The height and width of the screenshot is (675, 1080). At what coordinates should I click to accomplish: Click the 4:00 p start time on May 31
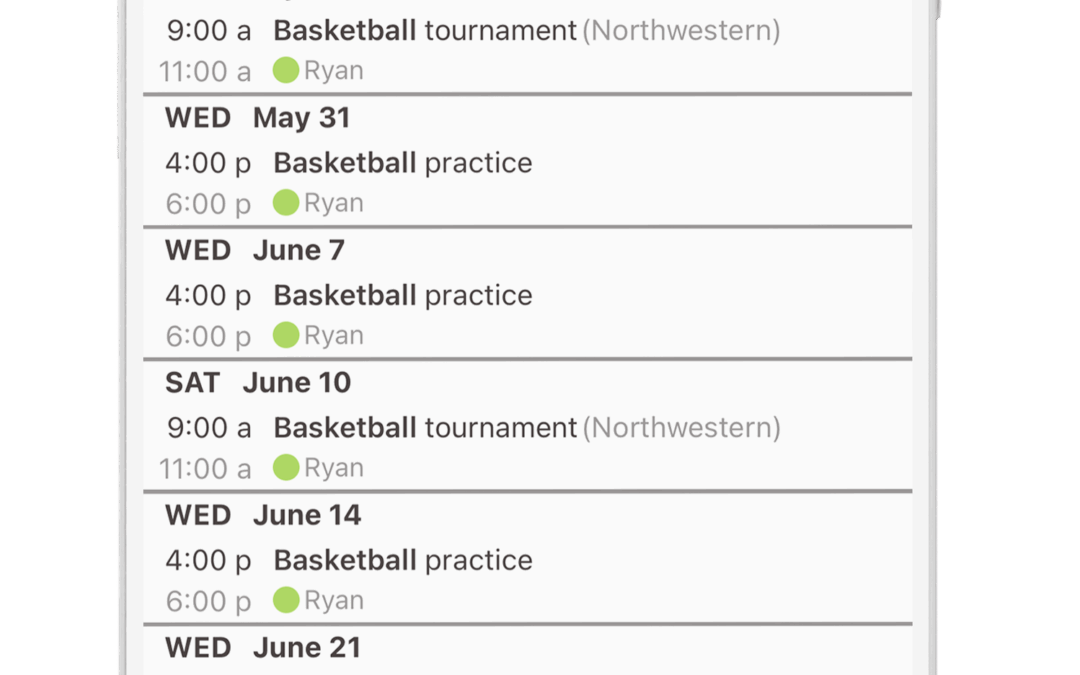click(x=208, y=164)
